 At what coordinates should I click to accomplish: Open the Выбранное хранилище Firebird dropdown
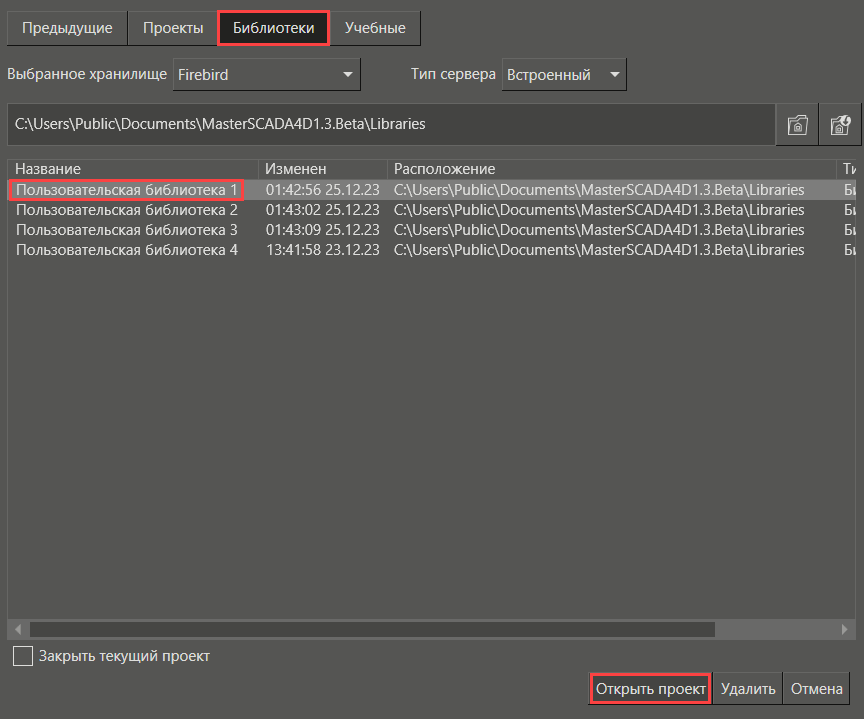click(266, 74)
